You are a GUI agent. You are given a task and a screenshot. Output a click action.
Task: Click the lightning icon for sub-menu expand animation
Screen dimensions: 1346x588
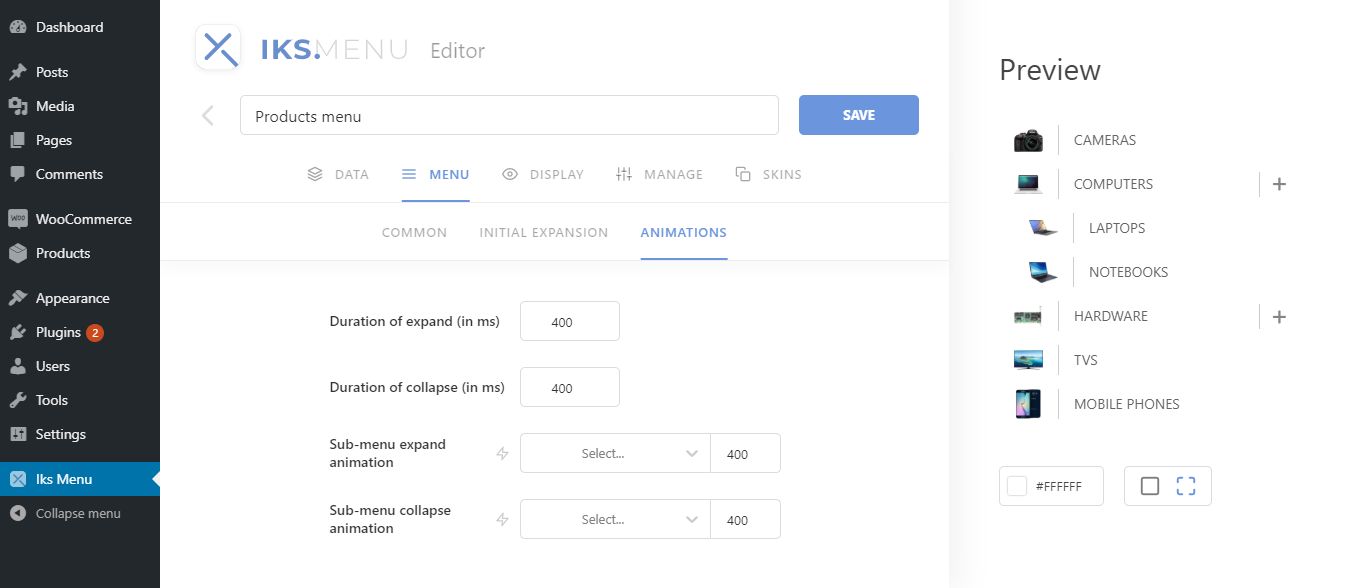pos(502,453)
